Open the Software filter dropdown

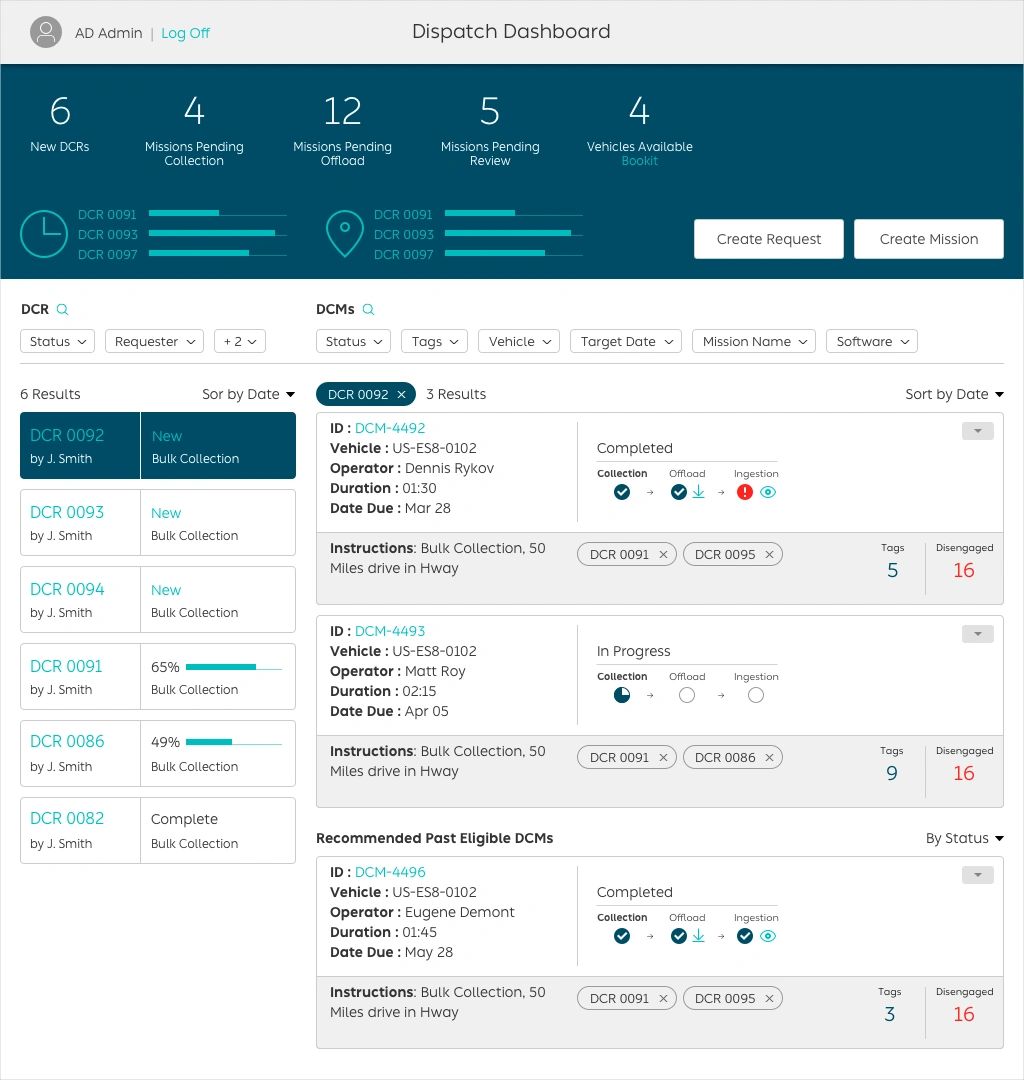tap(871, 342)
